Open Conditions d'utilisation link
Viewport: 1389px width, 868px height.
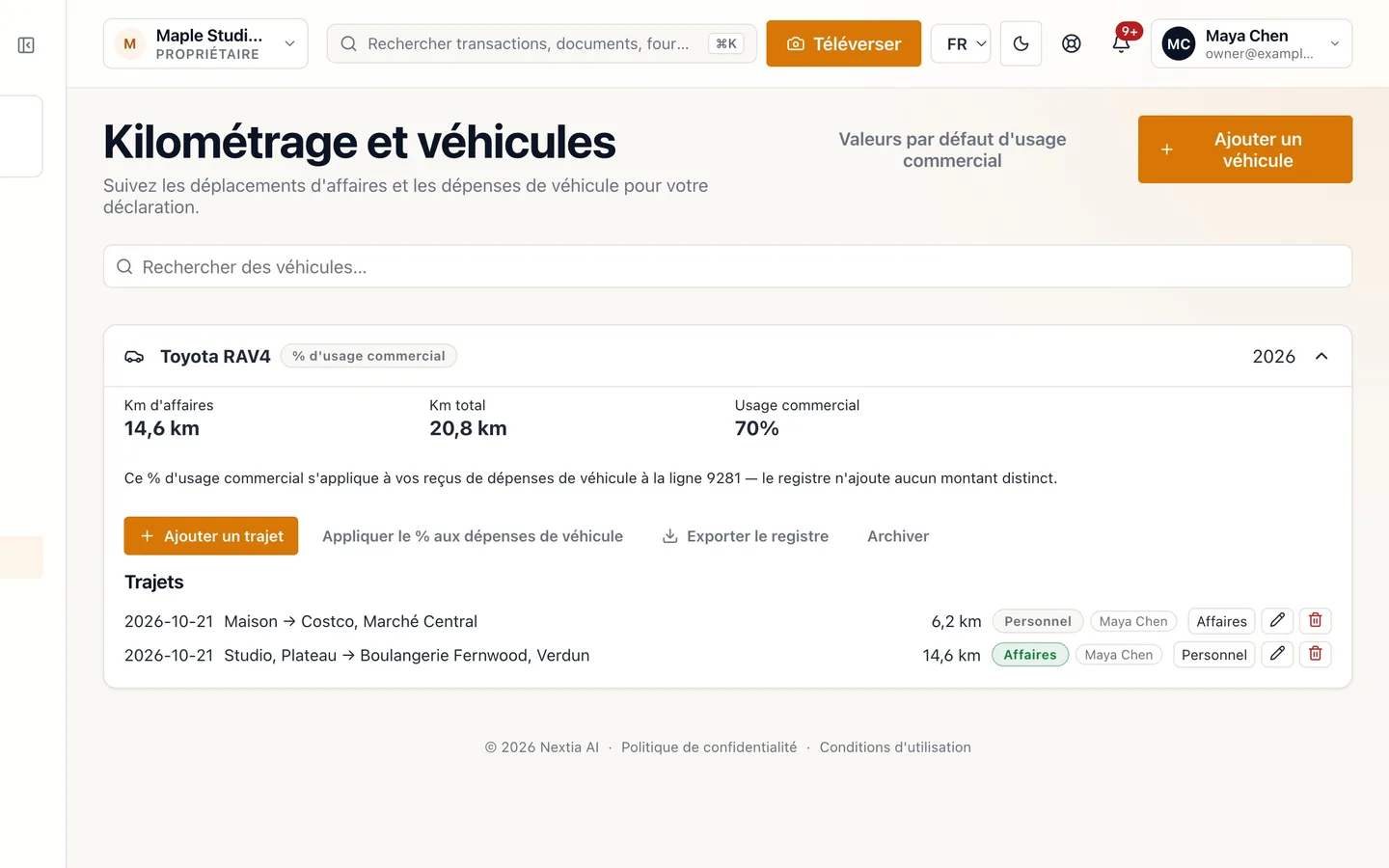pyautogui.click(x=895, y=747)
